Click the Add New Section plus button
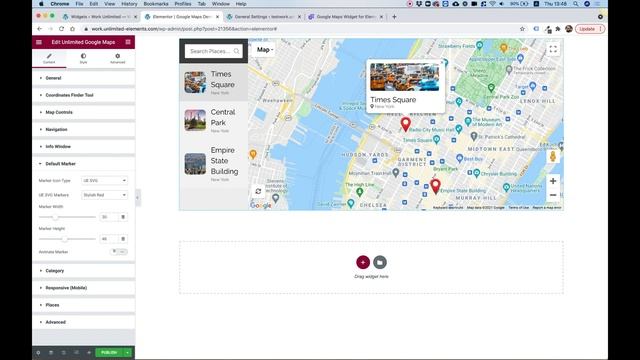 coord(363,262)
